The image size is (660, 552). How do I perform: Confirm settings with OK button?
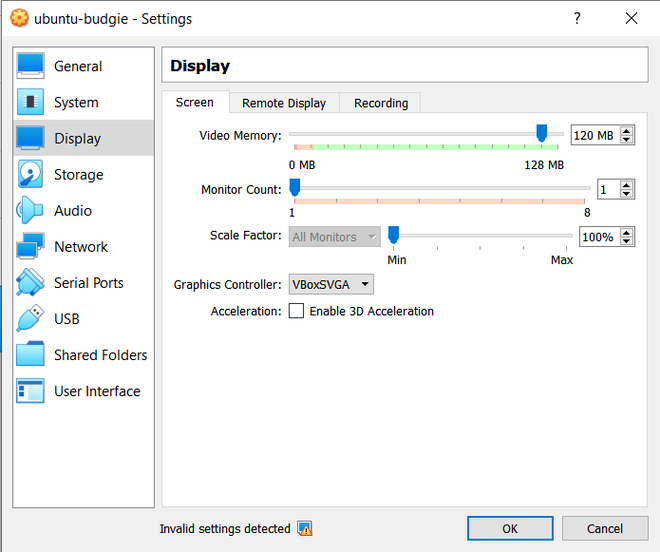(510, 528)
